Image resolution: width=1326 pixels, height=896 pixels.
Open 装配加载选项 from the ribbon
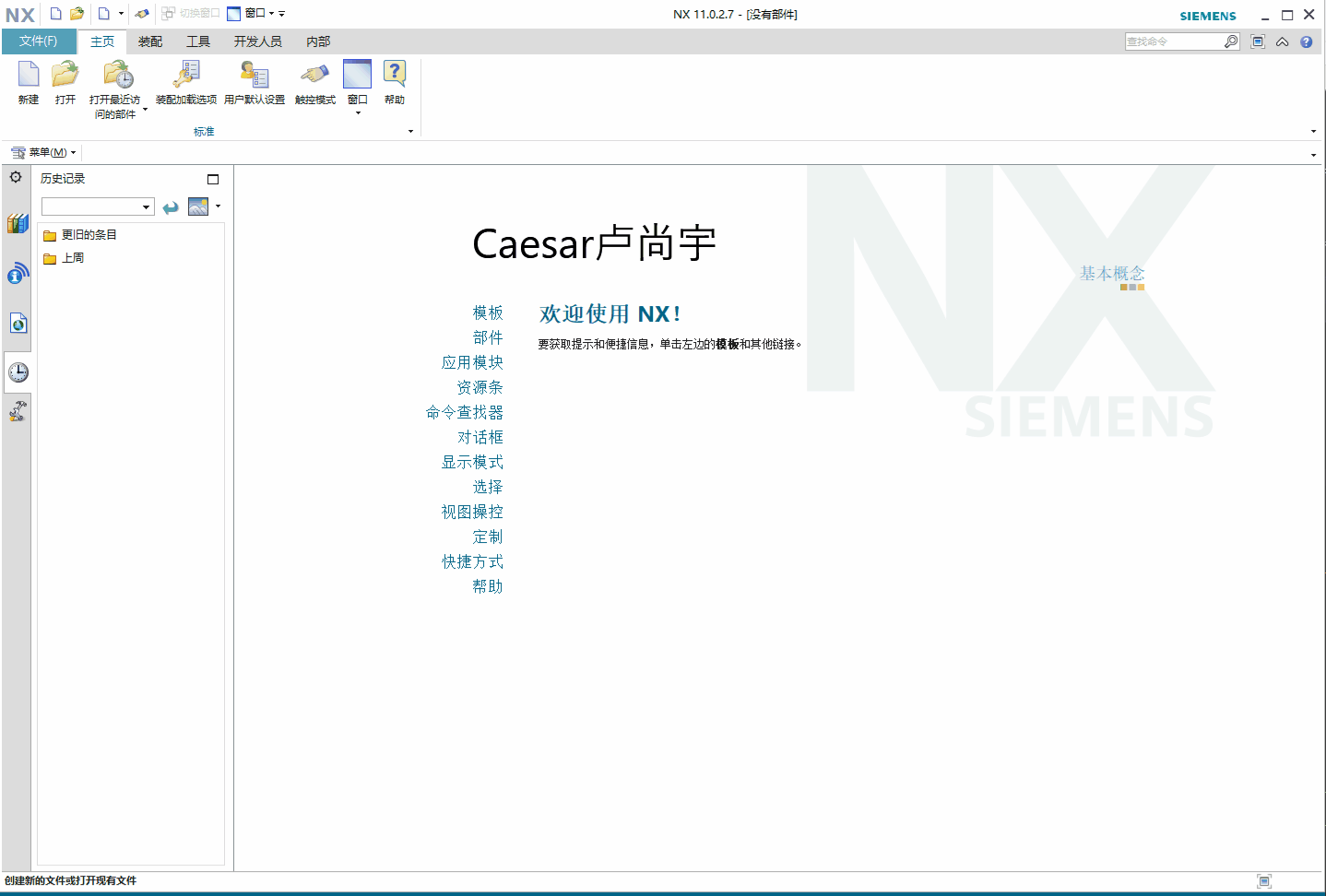point(186,83)
